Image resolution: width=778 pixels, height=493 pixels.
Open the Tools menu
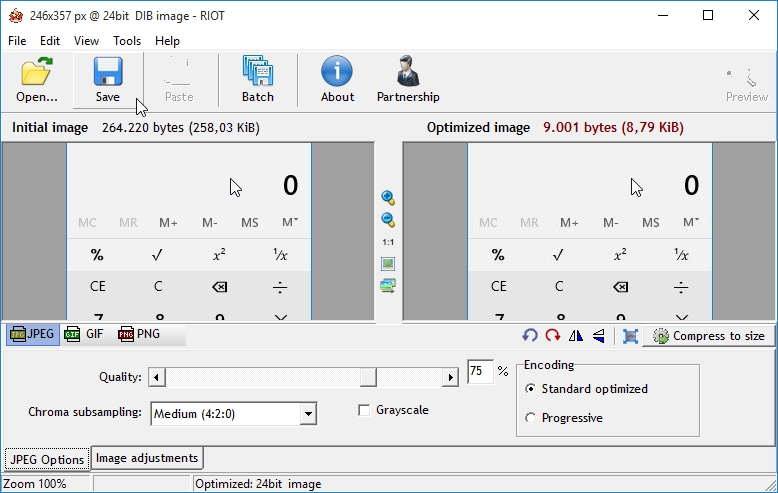point(127,41)
